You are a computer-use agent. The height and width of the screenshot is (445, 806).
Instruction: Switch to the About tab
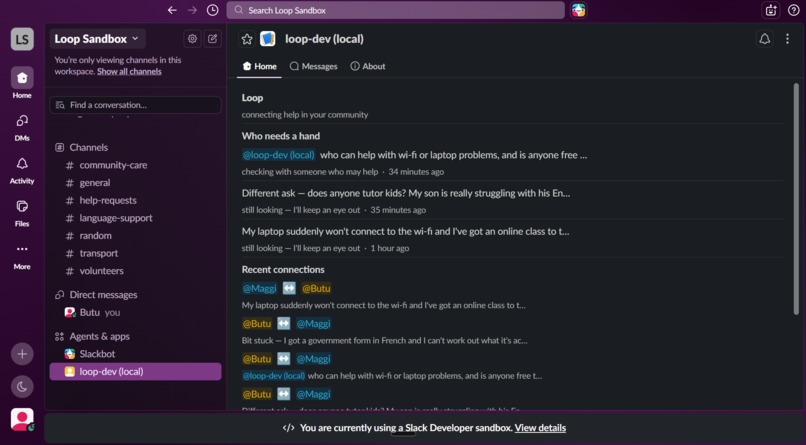click(x=368, y=66)
